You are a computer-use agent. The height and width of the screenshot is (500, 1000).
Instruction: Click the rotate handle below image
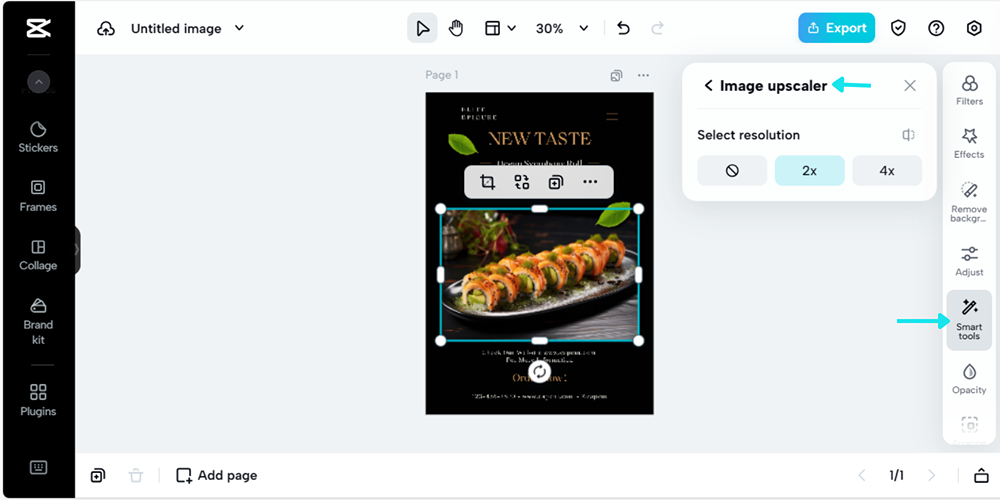coord(540,372)
